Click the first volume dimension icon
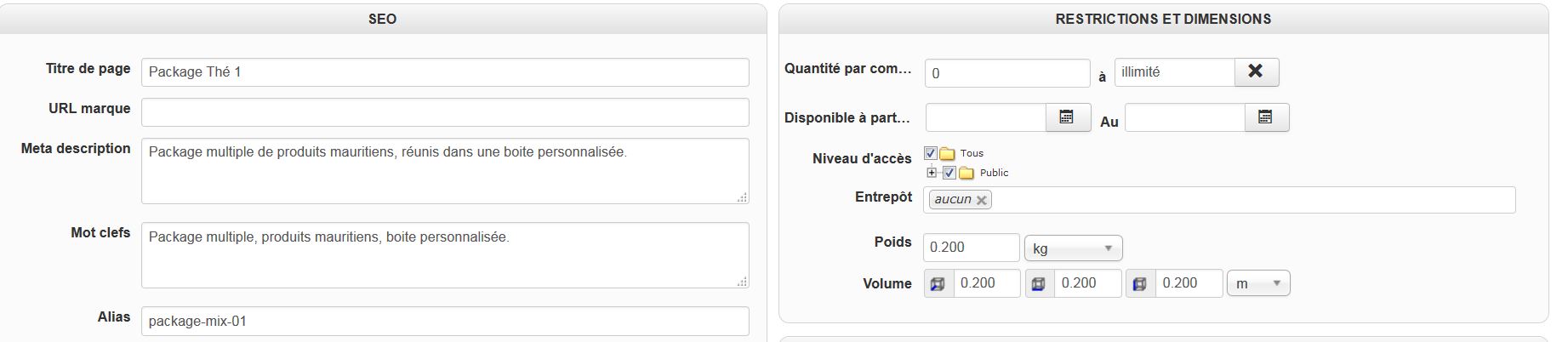1568x342 pixels. click(938, 284)
